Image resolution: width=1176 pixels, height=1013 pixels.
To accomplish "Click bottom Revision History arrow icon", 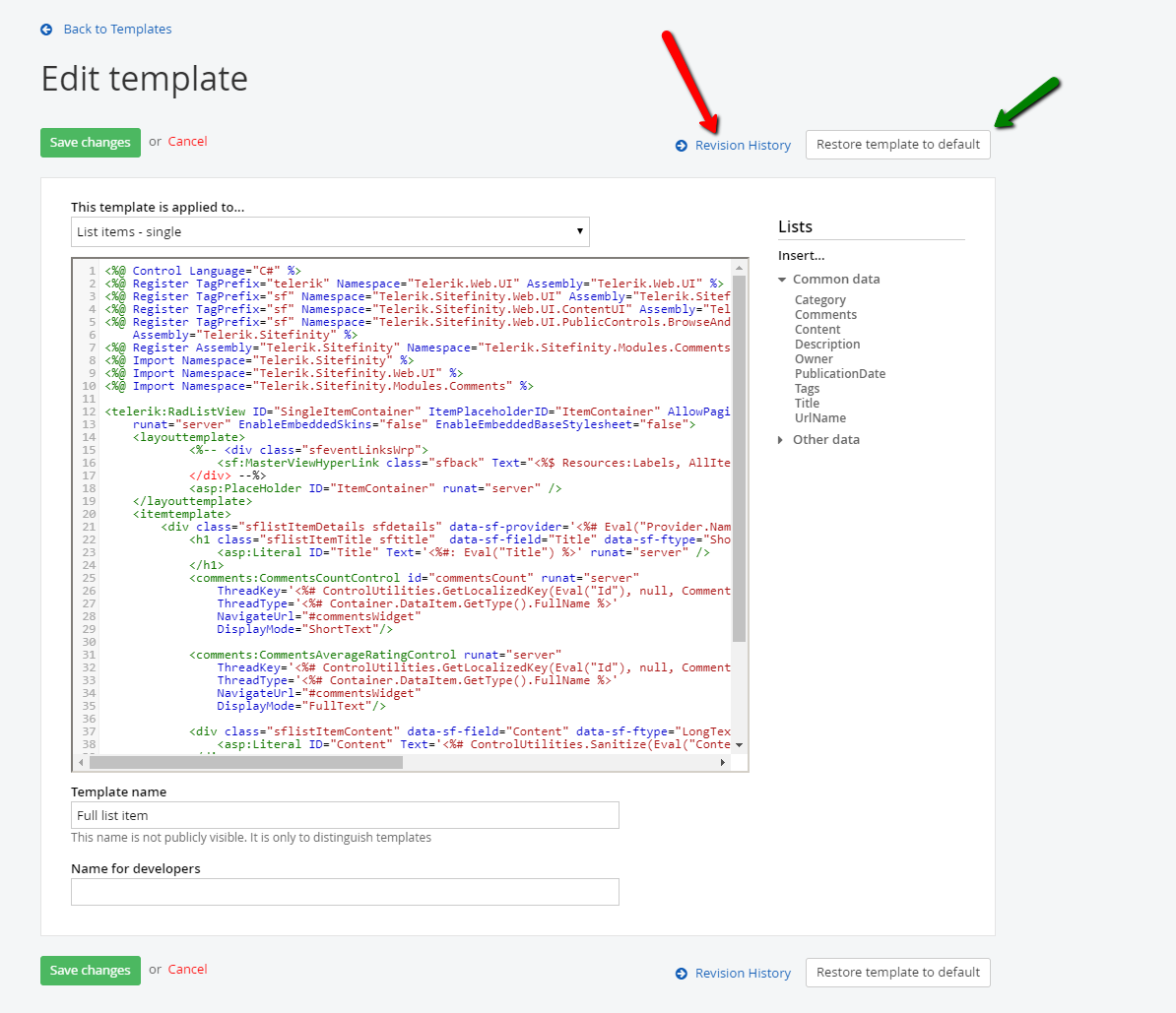I will (681, 974).
